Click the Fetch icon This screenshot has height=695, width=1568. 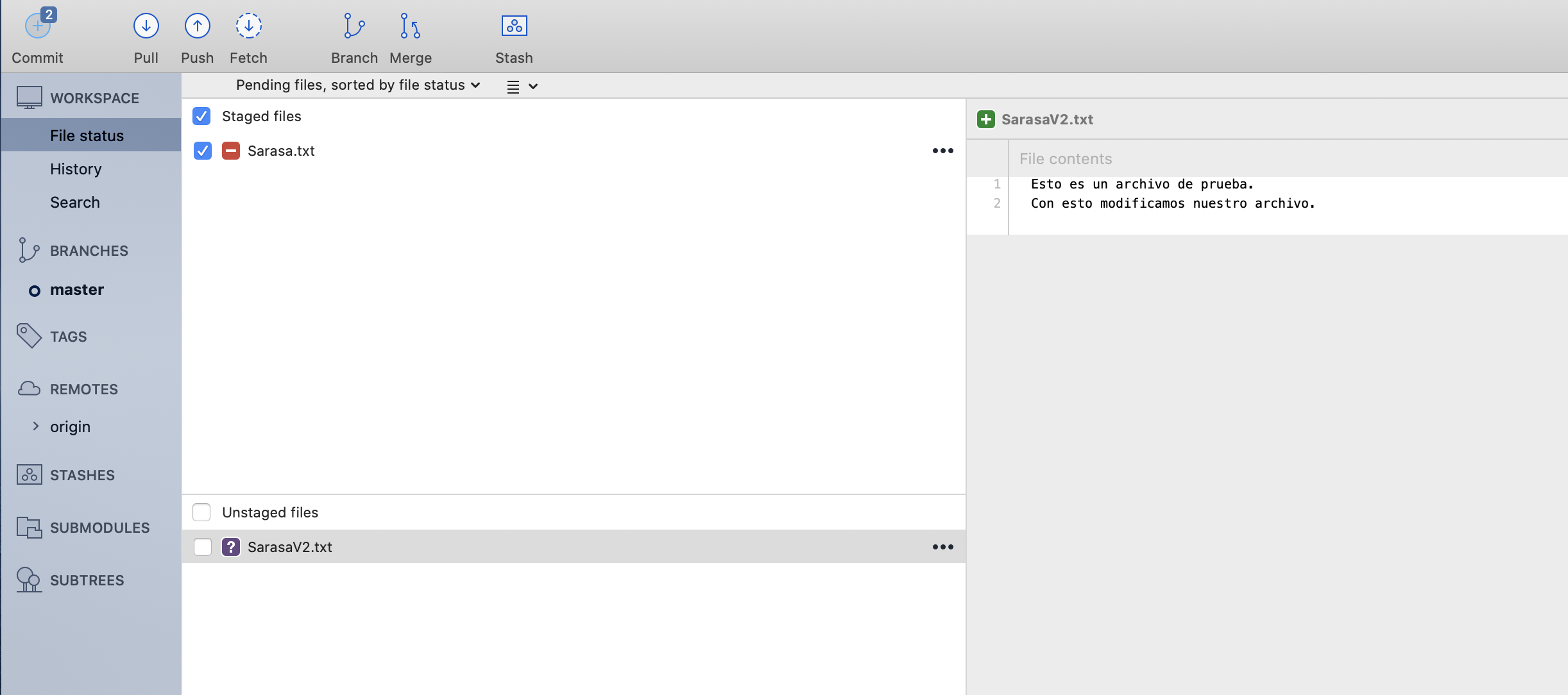coord(248,26)
